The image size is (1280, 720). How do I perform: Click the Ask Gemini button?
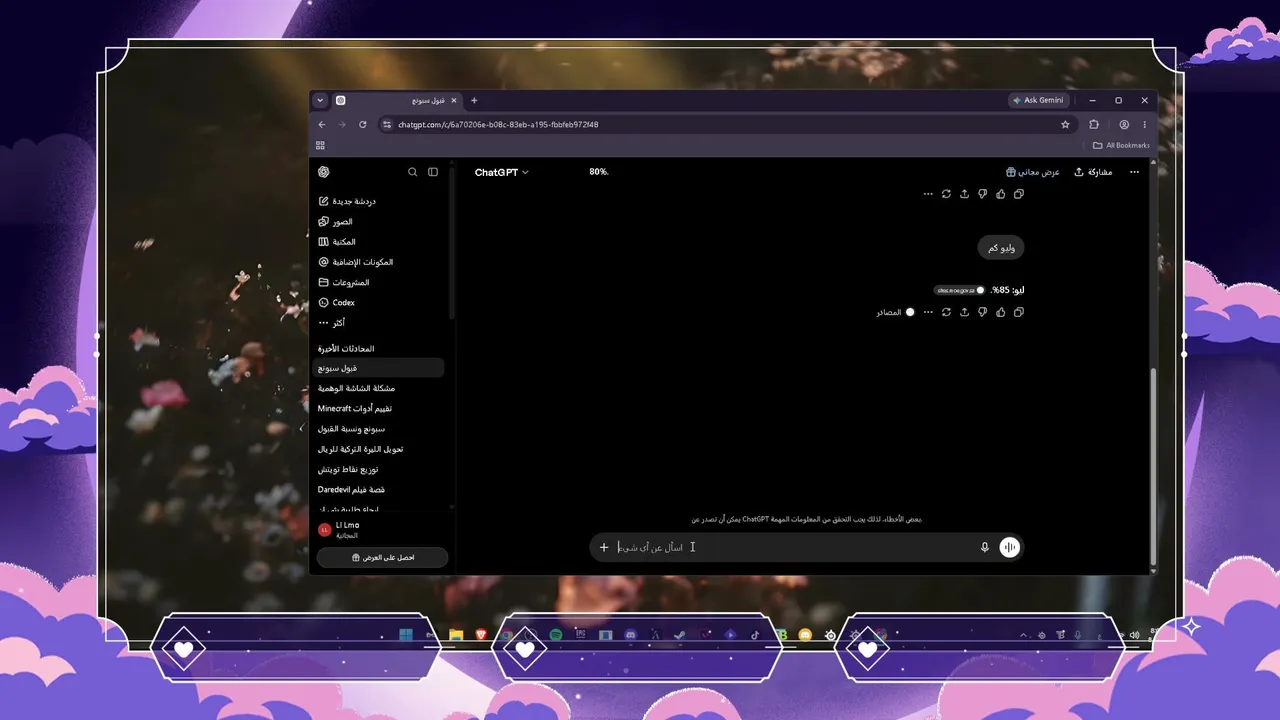(x=1038, y=100)
